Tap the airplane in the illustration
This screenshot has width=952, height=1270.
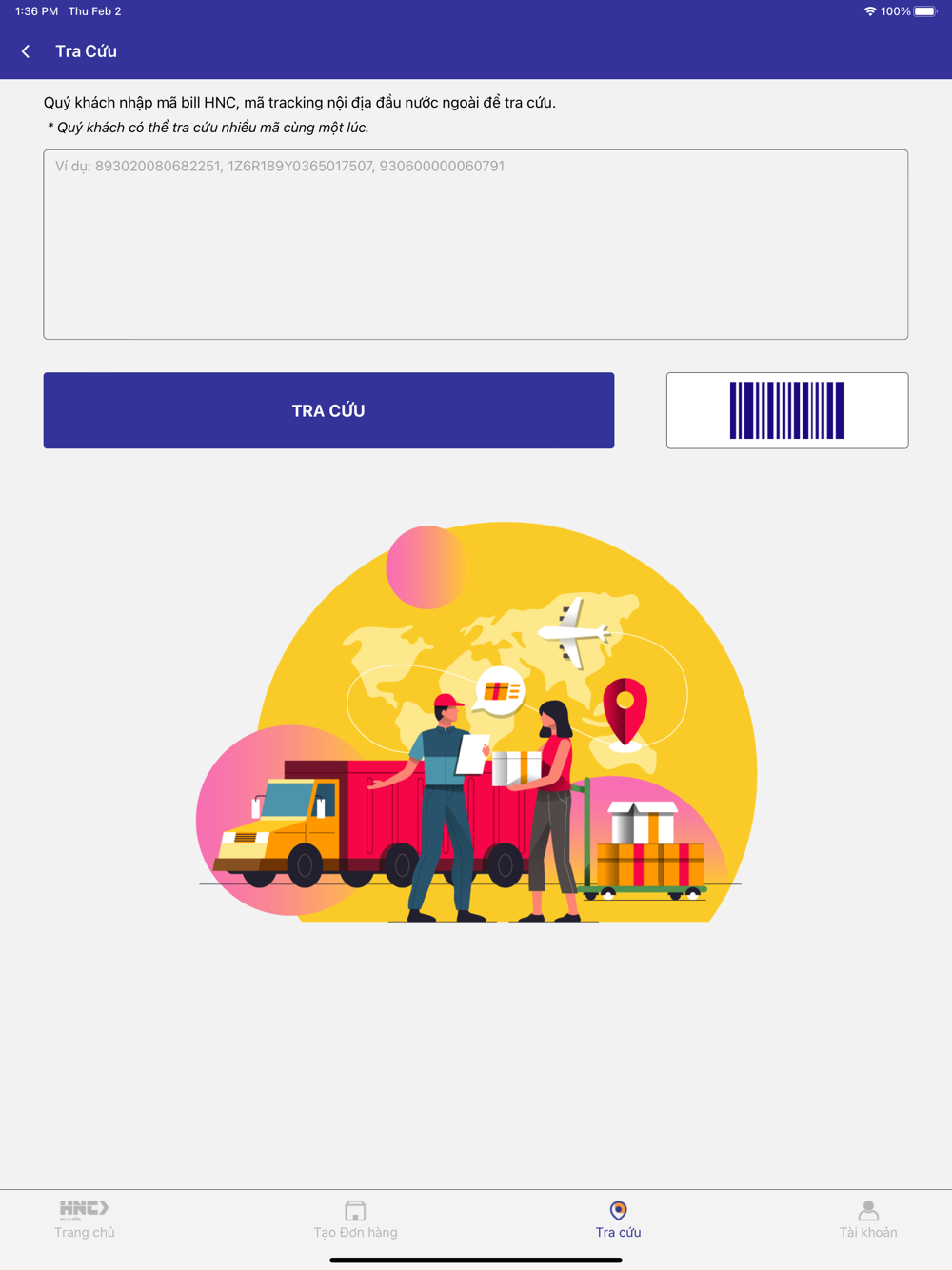(573, 633)
